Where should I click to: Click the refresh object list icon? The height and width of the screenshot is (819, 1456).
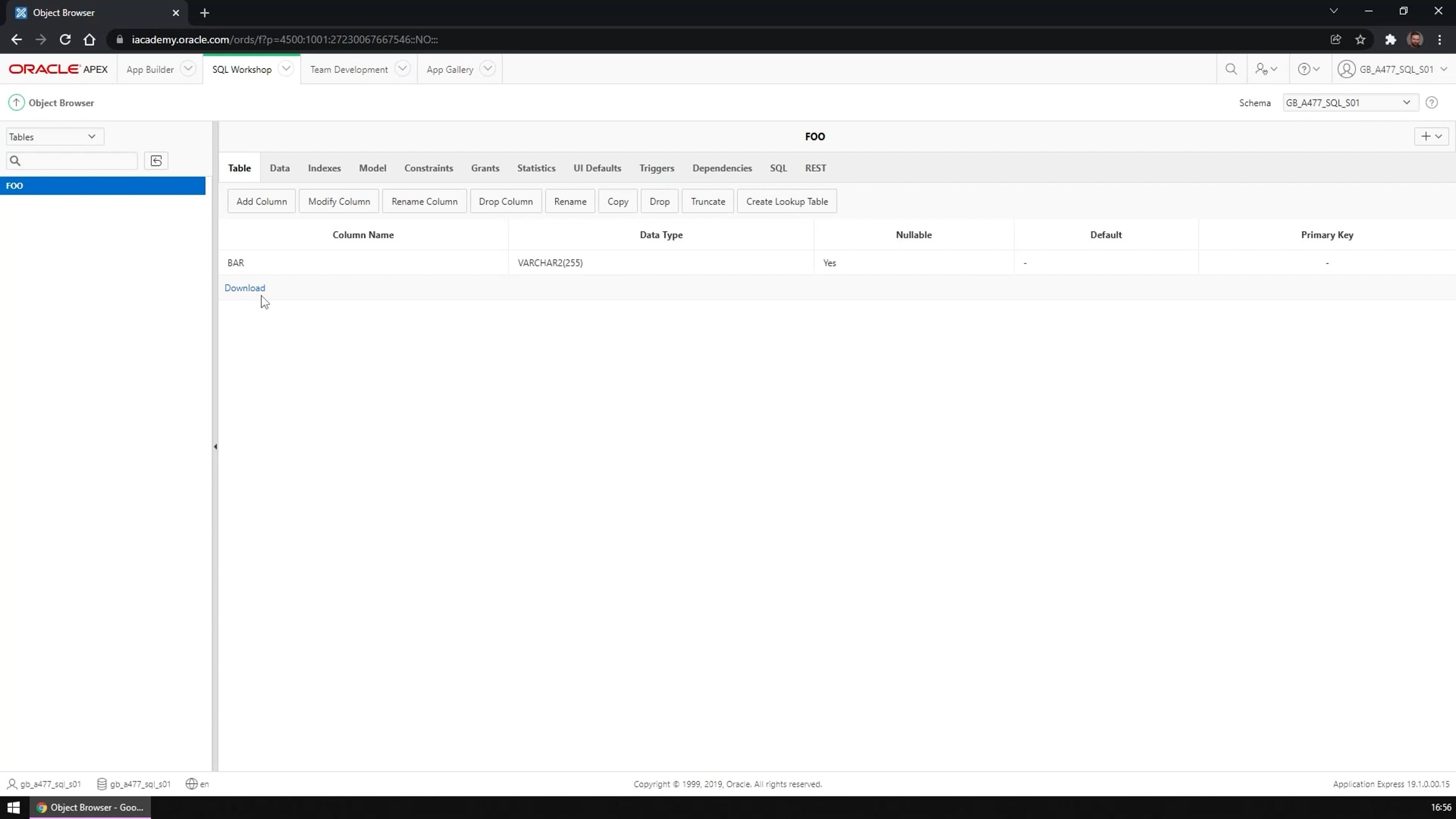[x=156, y=161]
